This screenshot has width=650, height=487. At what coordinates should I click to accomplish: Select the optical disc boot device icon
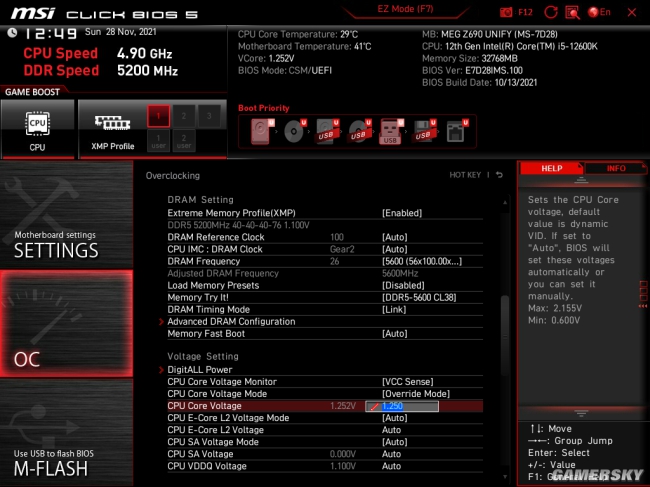coord(295,131)
